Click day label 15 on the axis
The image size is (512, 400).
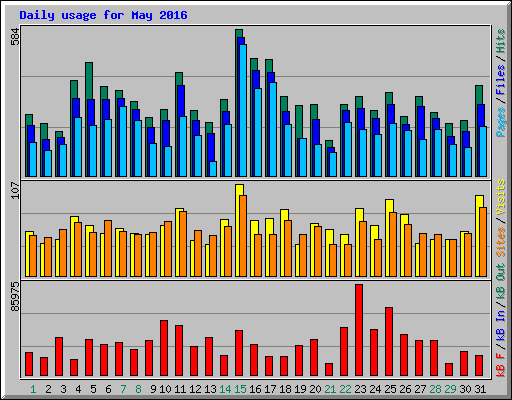[x=240, y=389]
